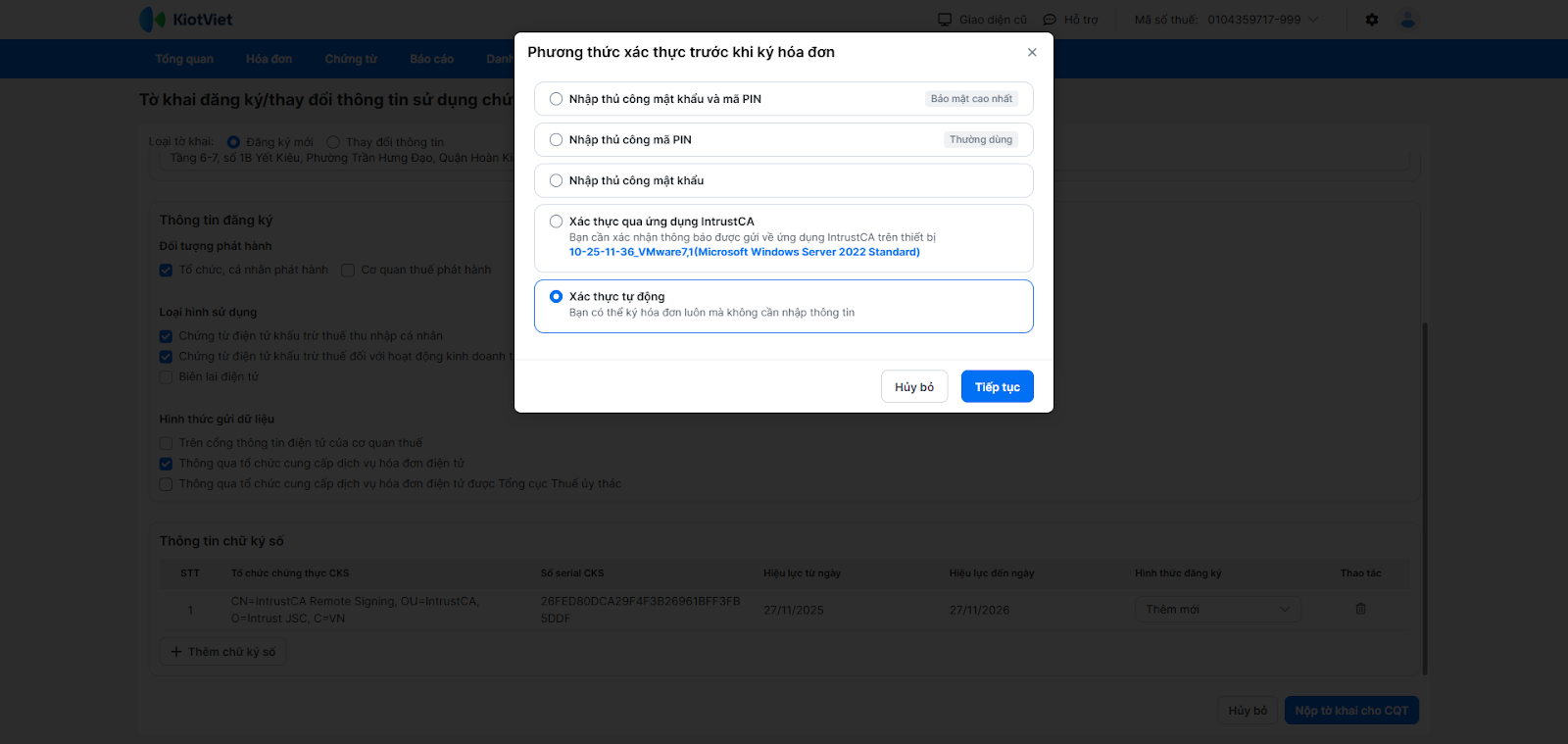Click the KiotViet logo
Image resolution: width=1568 pixels, height=744 pixels.
186,20
